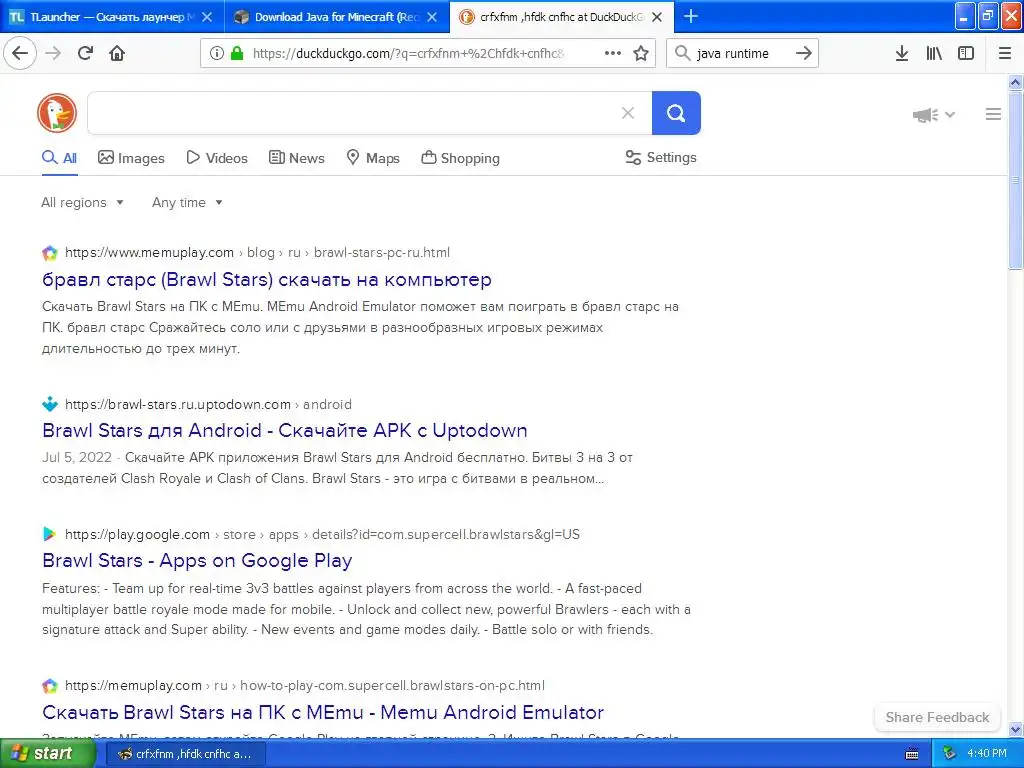Screen dimensions: 1024x768
Task: Click the memuplay favicon of first result
Action: [50, 253]
